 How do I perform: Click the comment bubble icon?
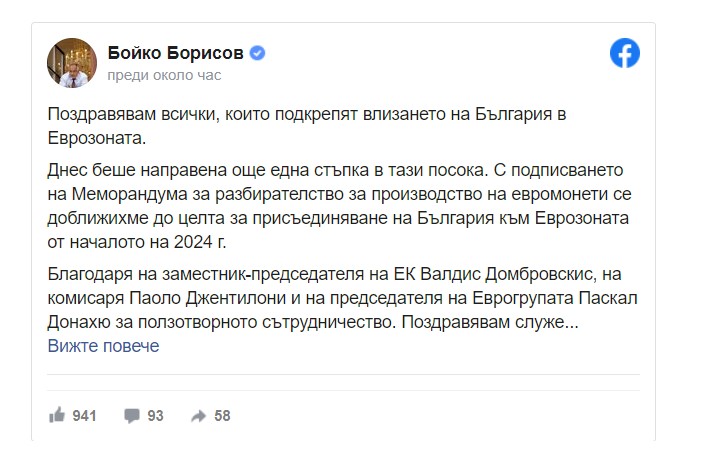132,415
